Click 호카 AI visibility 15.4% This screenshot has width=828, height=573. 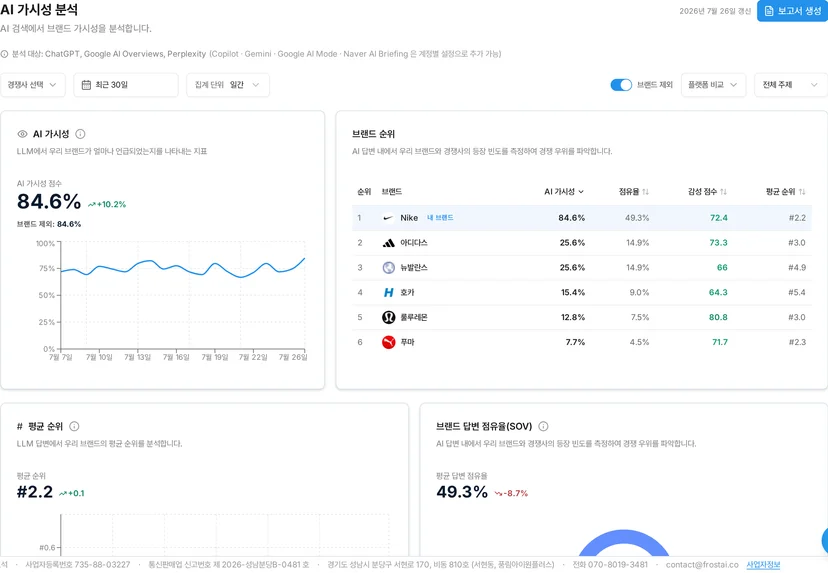pos(572,293)
